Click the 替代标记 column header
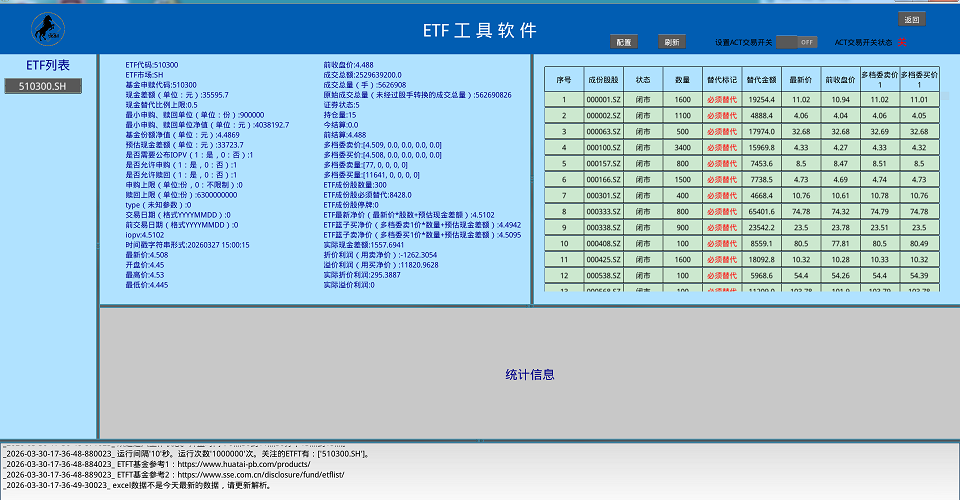Image resolution: width=960 pixels, height=500 pixels. tap(722, 80)
